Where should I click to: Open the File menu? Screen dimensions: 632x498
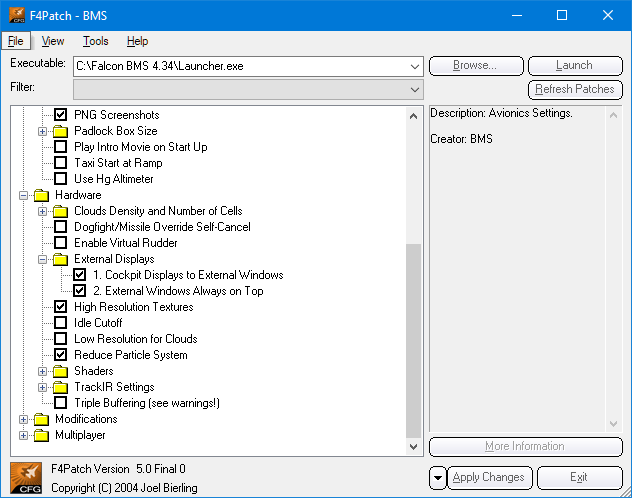(16, 41)
